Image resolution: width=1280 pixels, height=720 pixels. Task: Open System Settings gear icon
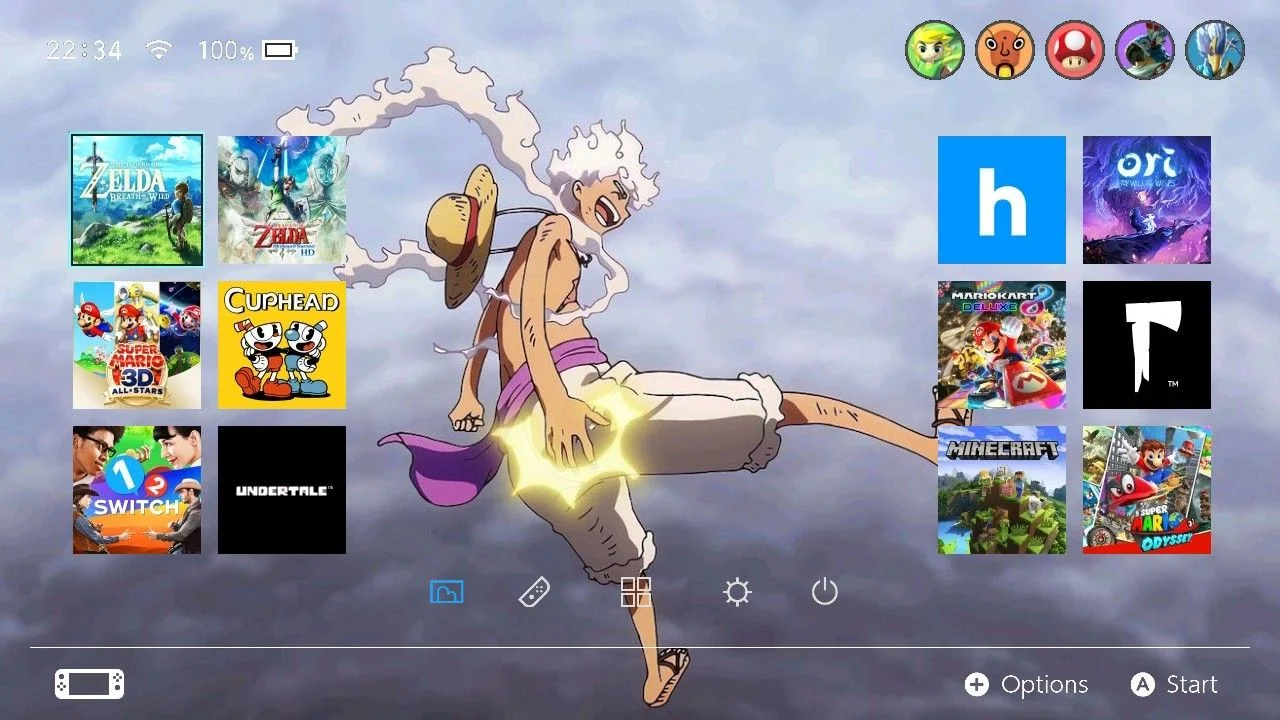point(737,593)
